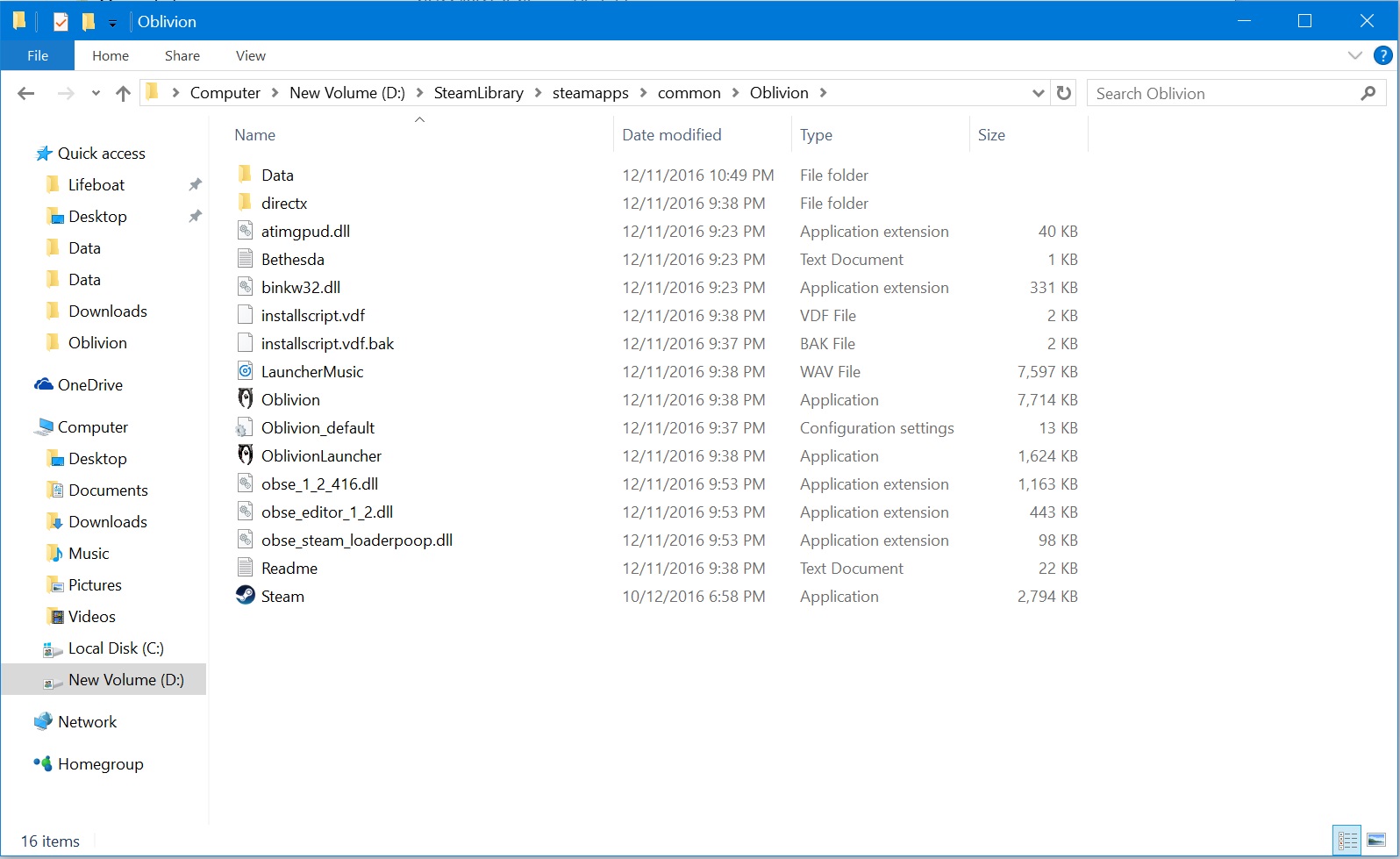Click the New folder quick access toolbar icon

tap(89, 21)
